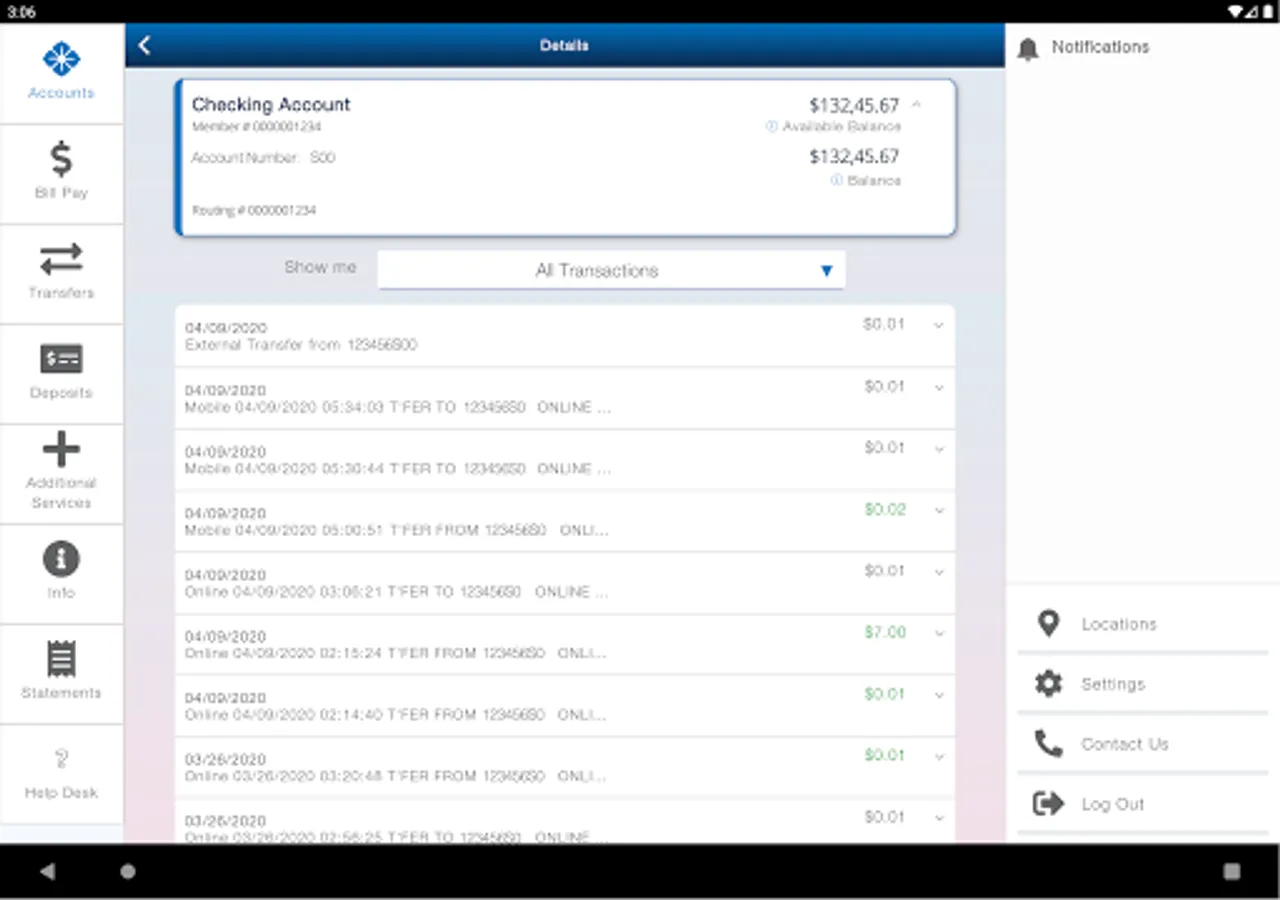Open Transfers arrows icon

coord(61,260)
